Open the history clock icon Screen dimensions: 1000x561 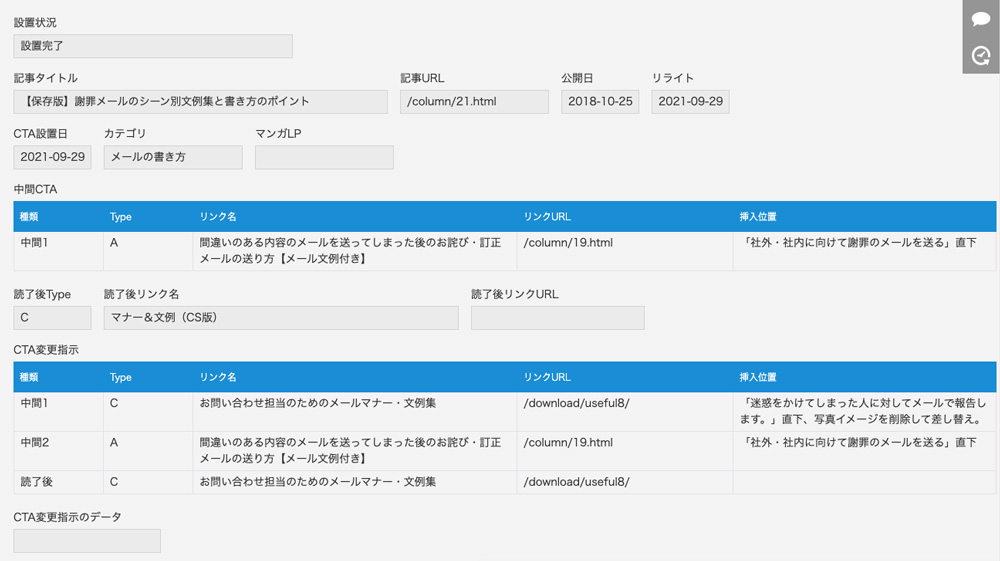(x=981, y=56)
